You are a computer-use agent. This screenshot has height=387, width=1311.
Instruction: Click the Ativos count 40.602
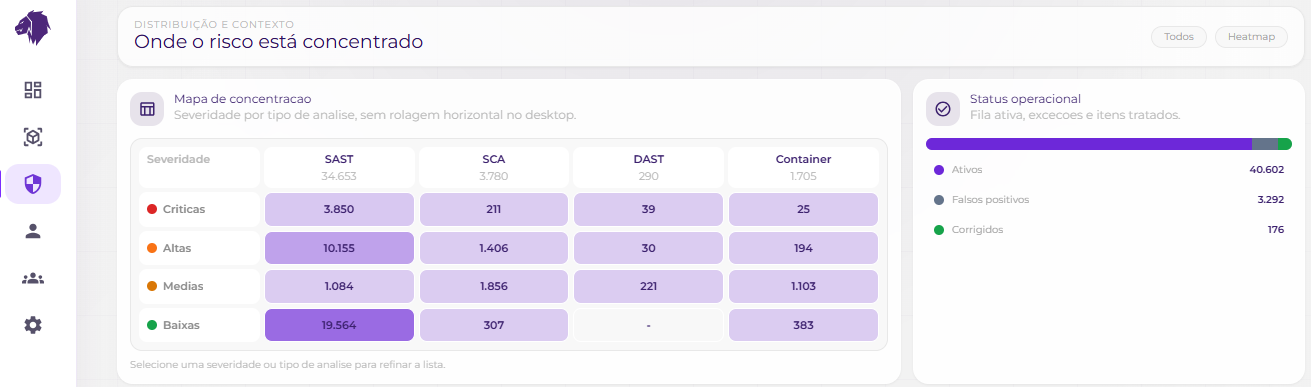[x=1266, y=169]
